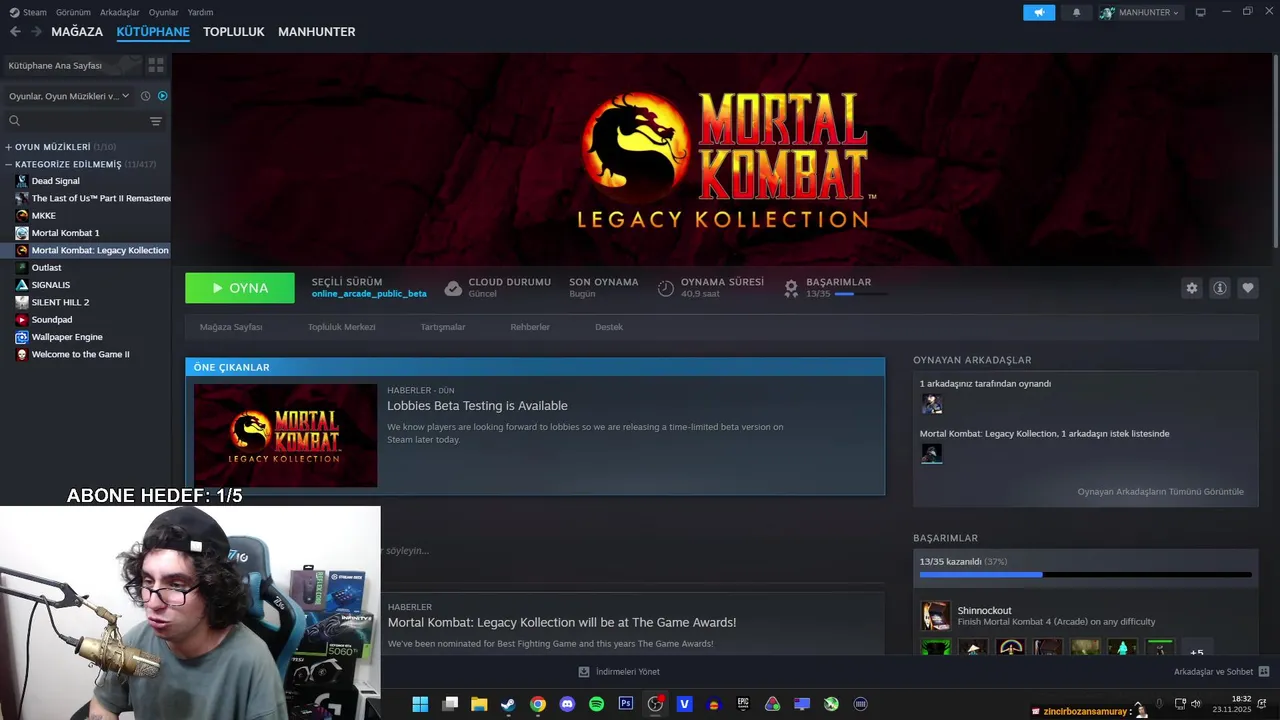
Task: Open game info icon
Action: pyautogui.click(x=1219, y=288)
